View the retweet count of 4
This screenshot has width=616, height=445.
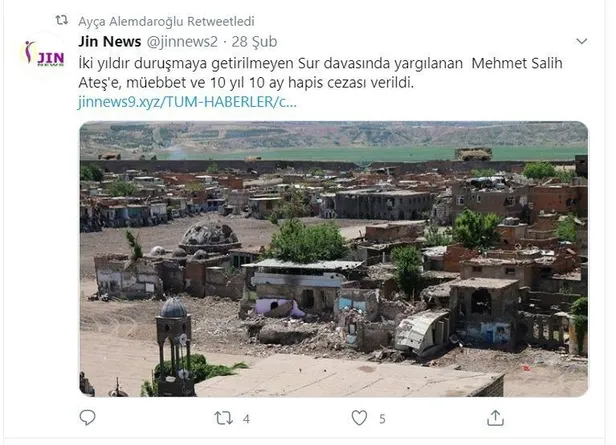click(246, 419)
